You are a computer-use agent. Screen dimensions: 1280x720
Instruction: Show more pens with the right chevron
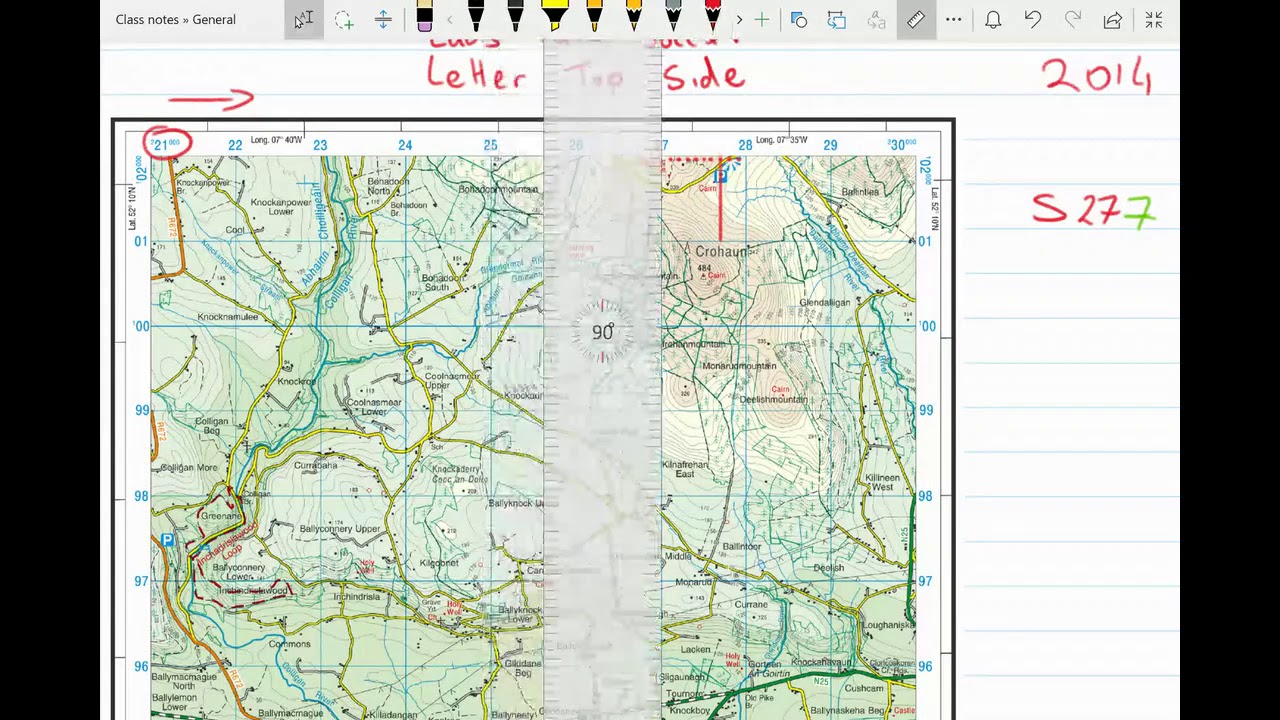click(x=739, y=19)
